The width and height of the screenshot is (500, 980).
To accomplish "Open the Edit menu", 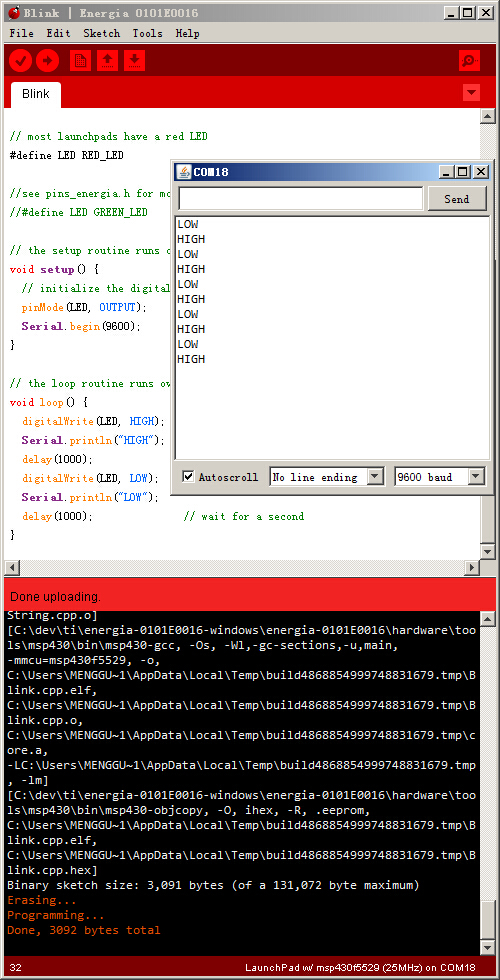I will (x=58, y=33).
